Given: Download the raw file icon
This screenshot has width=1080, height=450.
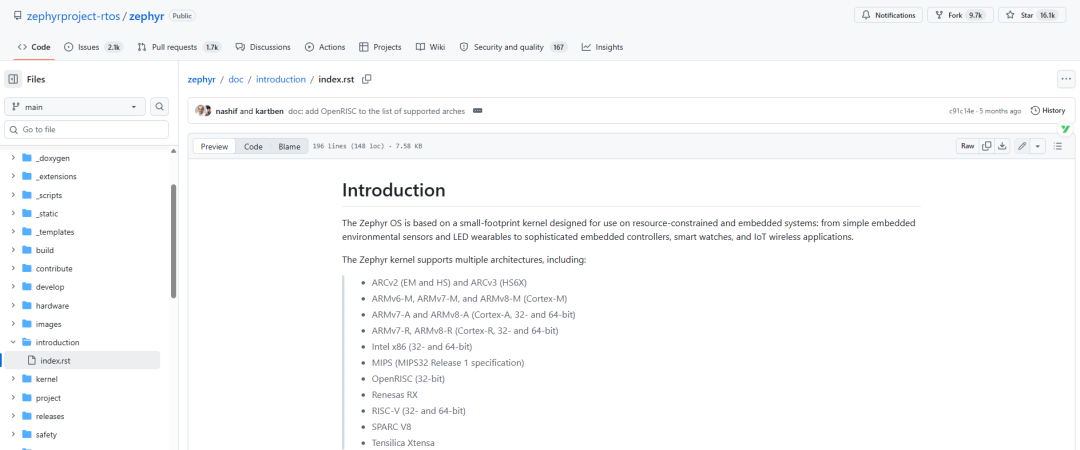Looking at the screenshot, I should [1002, 146].
